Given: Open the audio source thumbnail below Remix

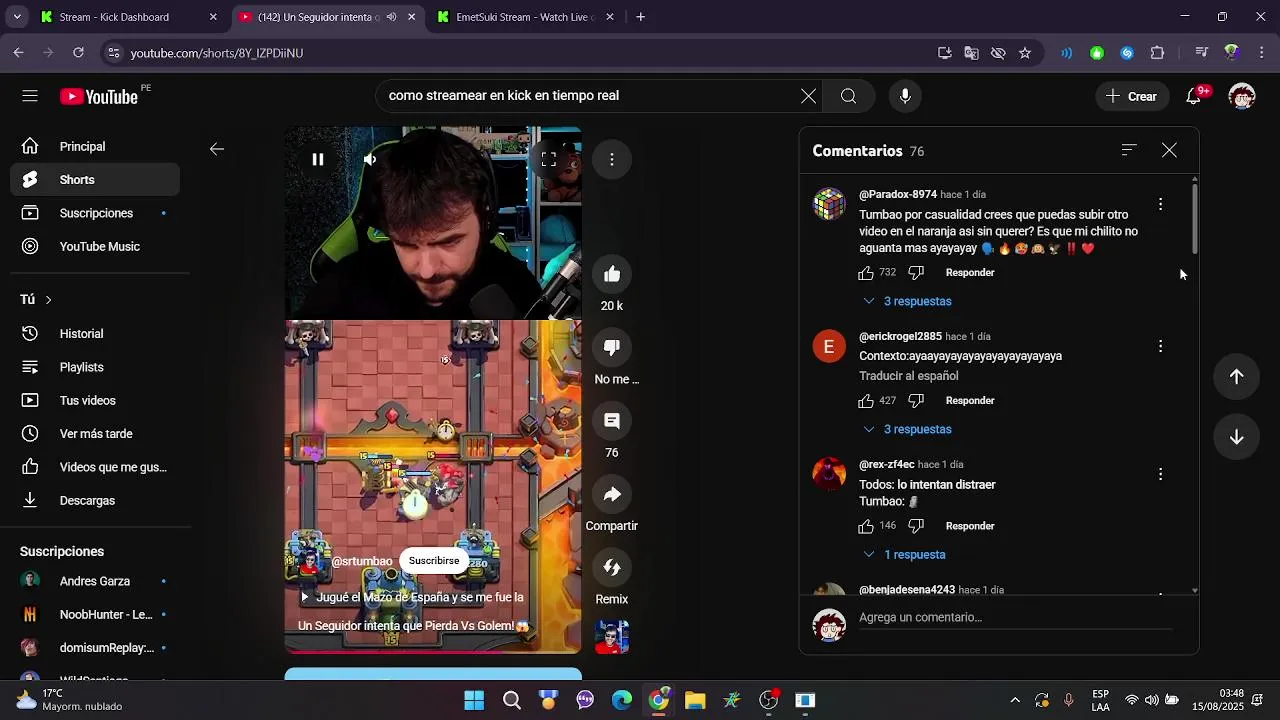Looking at the screenshot, I should [612, 637].
